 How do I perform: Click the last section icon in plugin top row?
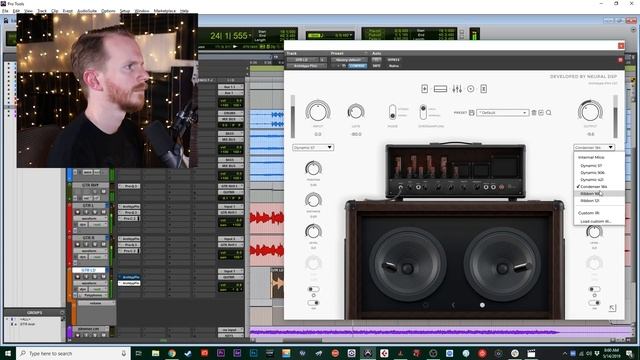tap(484, 89)
